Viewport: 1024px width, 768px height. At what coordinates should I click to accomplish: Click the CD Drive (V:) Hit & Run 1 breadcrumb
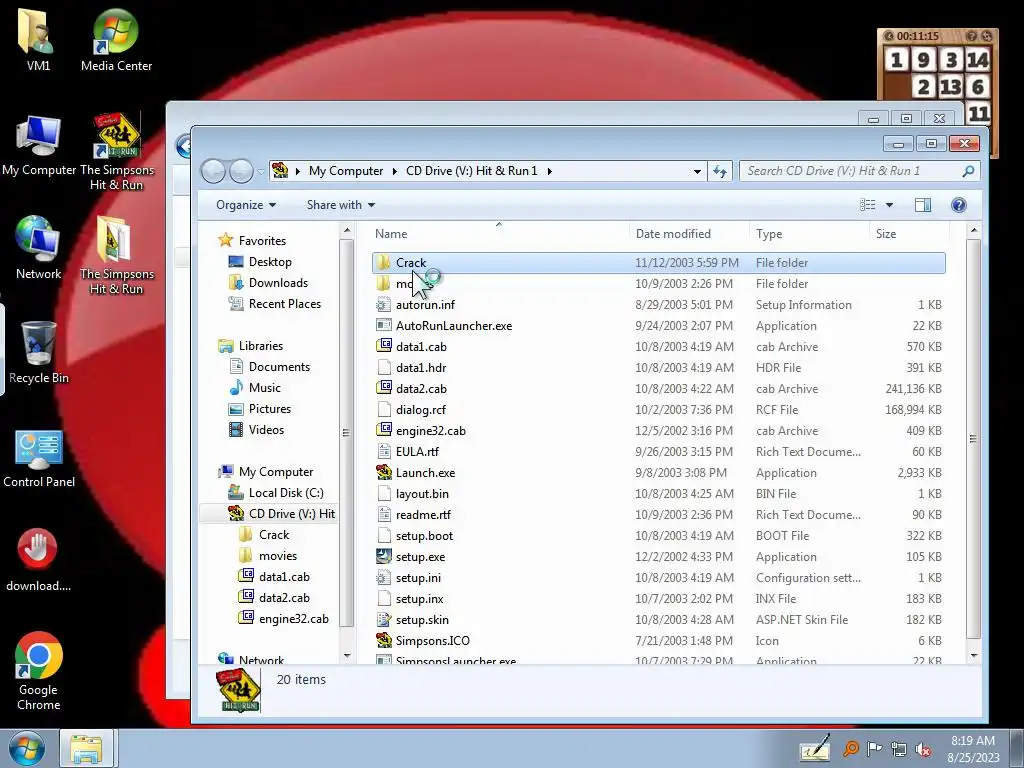point(472,171)
